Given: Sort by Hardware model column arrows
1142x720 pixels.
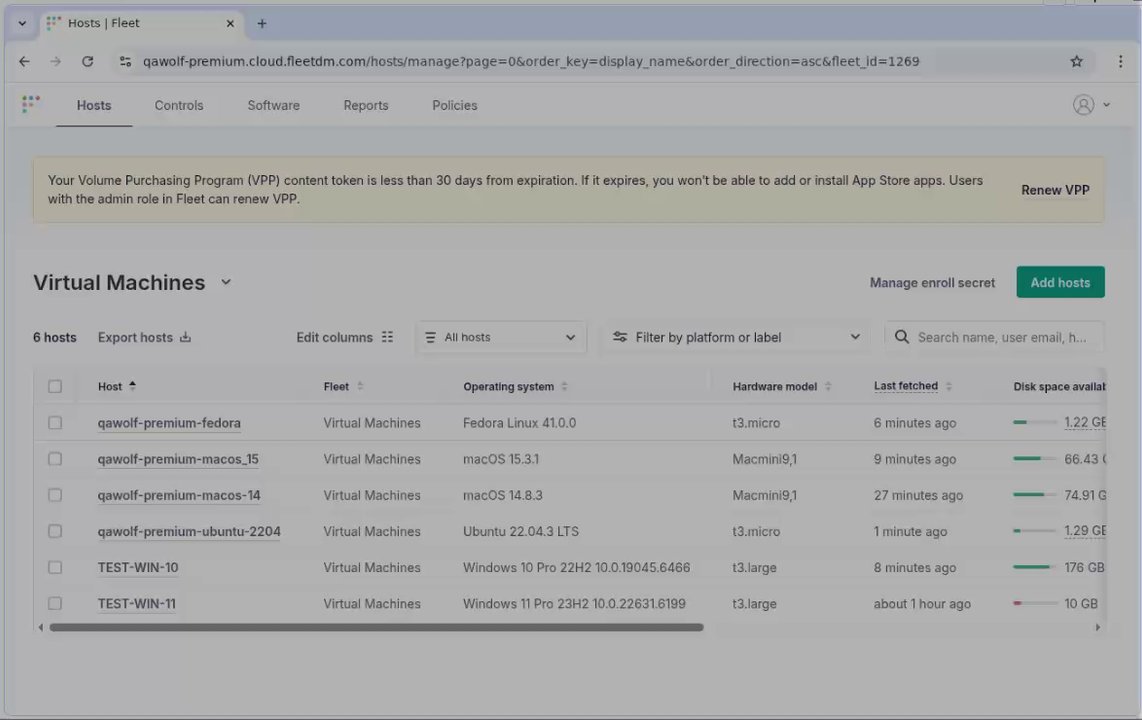Looking at the screenshot, I should click(828, 386).
